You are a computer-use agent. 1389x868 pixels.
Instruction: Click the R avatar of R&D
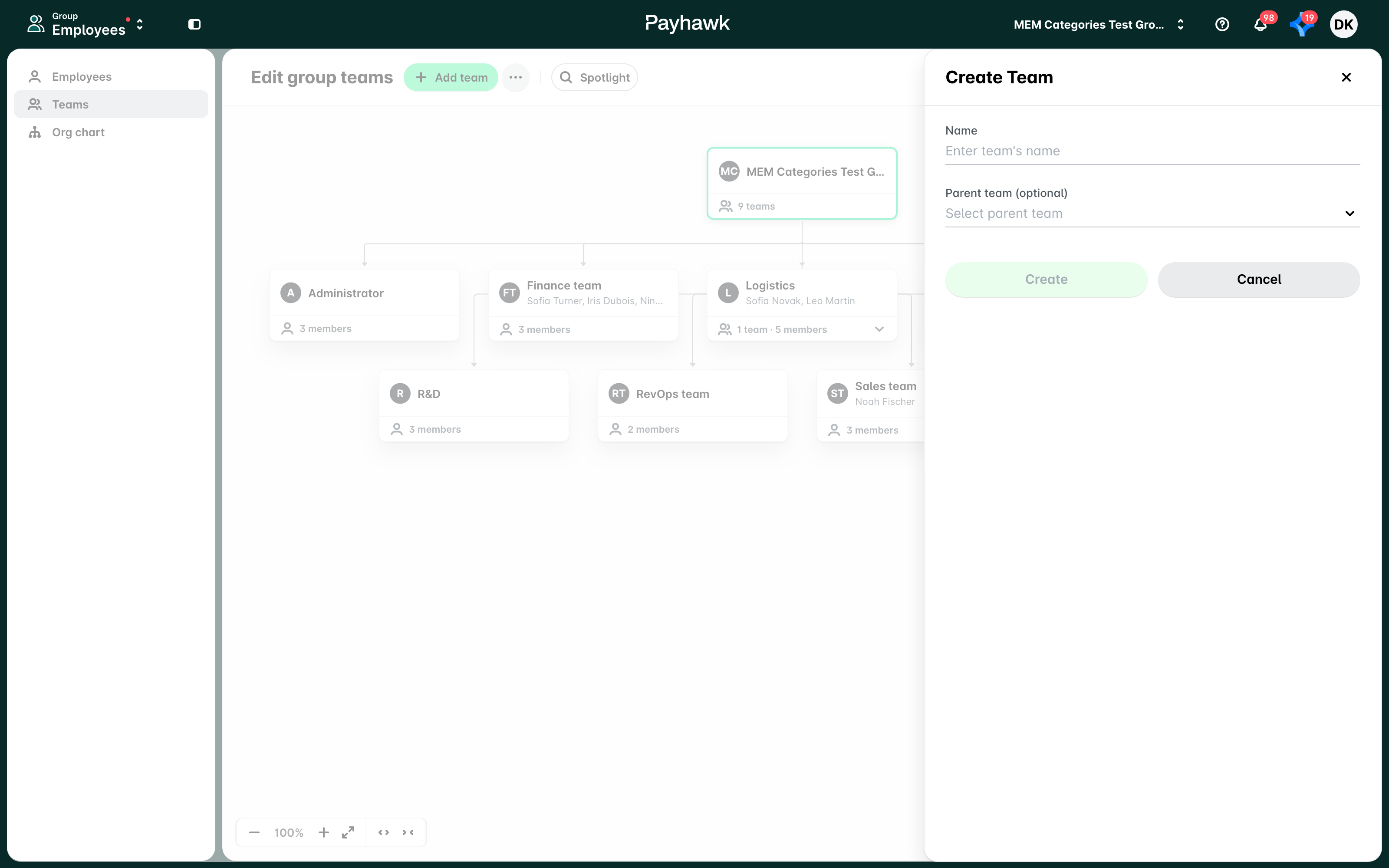coord(400,394)
